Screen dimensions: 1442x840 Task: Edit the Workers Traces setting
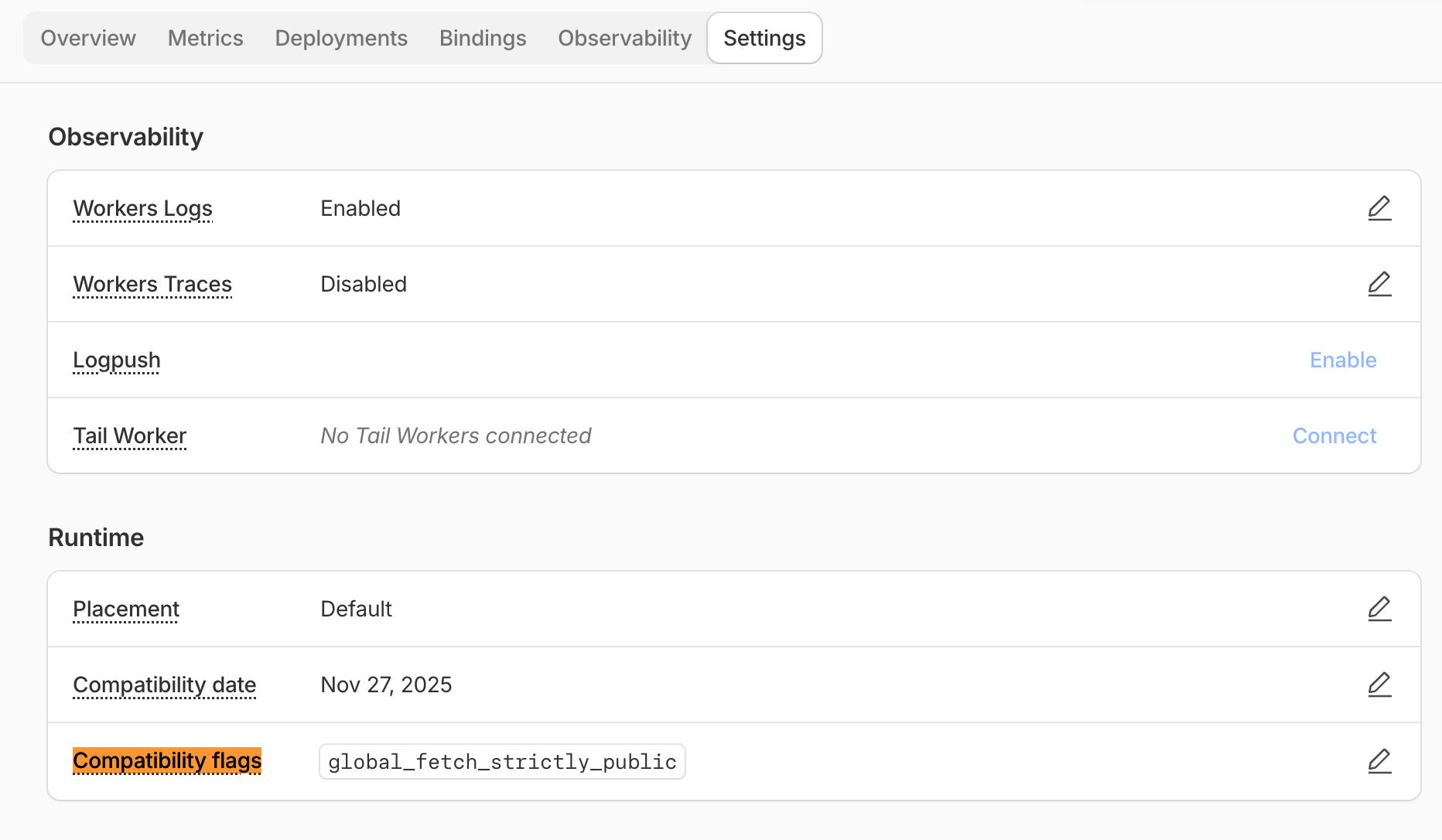point(1380,284)
